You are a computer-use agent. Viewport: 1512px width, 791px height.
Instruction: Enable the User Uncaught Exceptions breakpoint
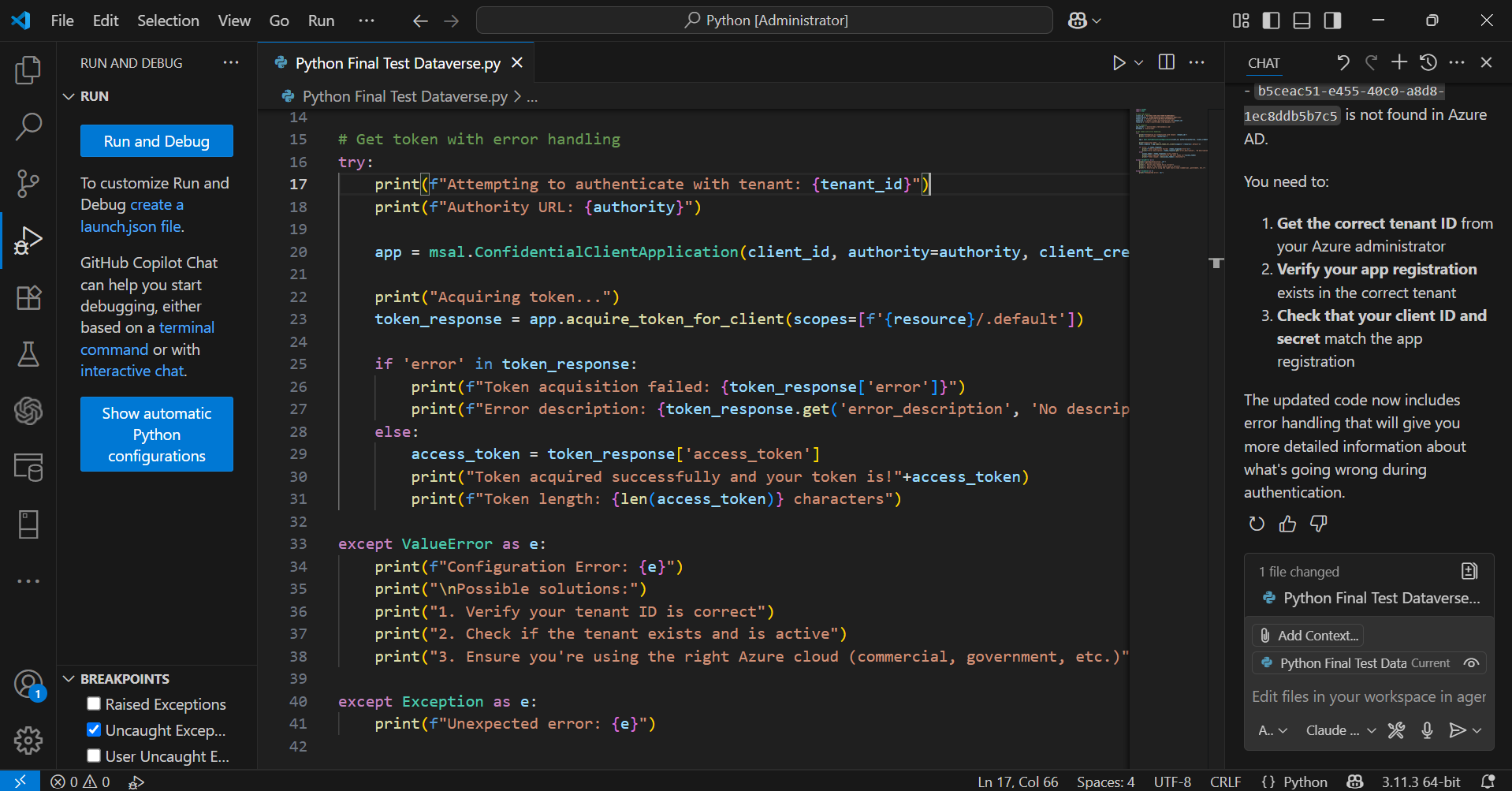pos(93,756)
